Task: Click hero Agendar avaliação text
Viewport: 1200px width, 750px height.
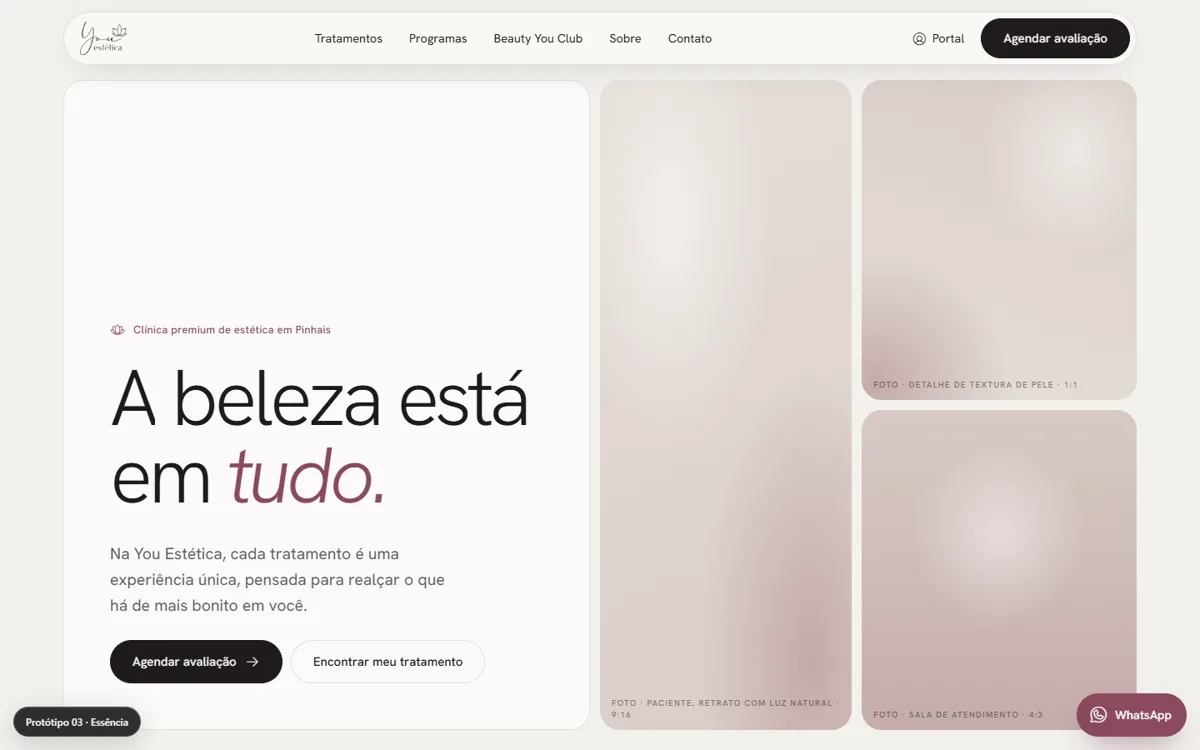Action: 184,662
